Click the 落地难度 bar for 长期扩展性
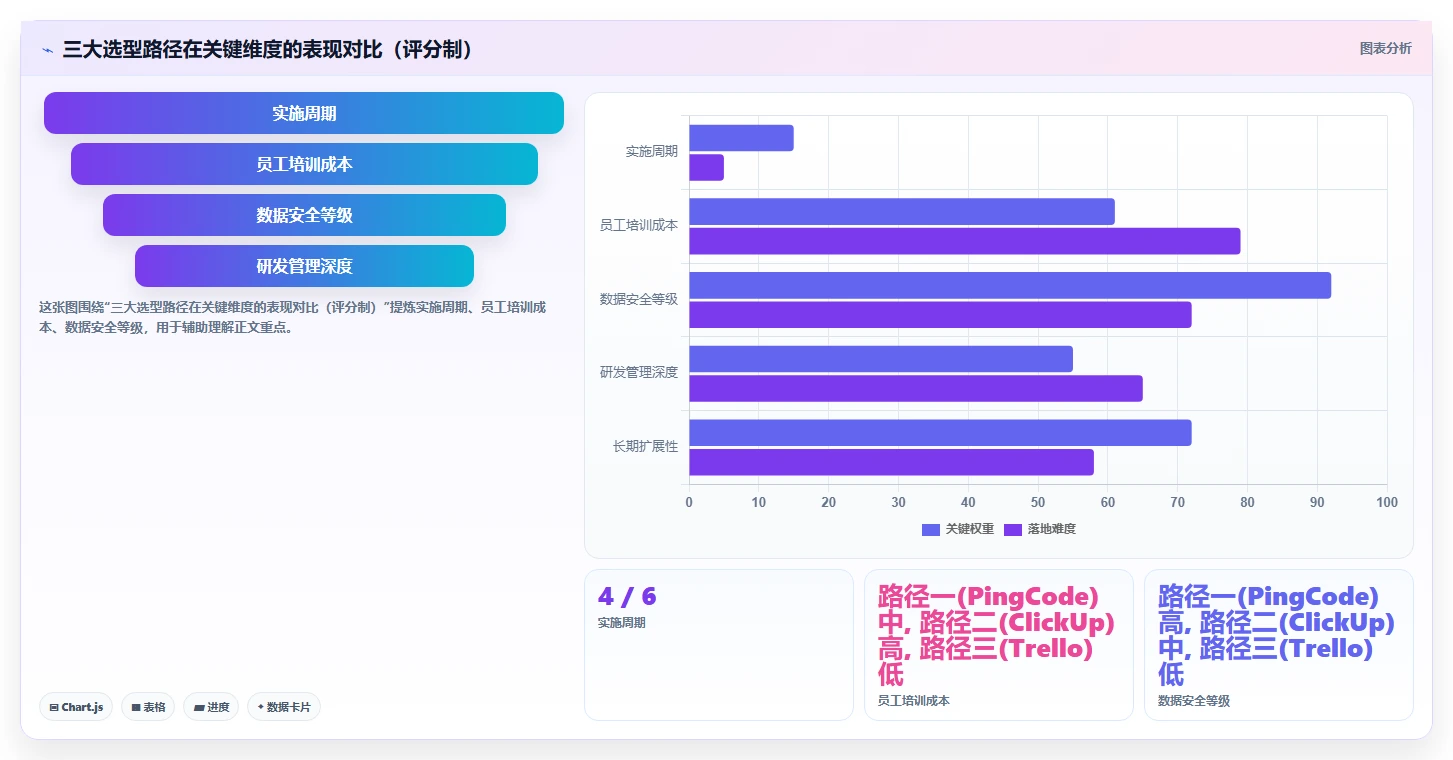1453x760 pixels. coord(891,462)
